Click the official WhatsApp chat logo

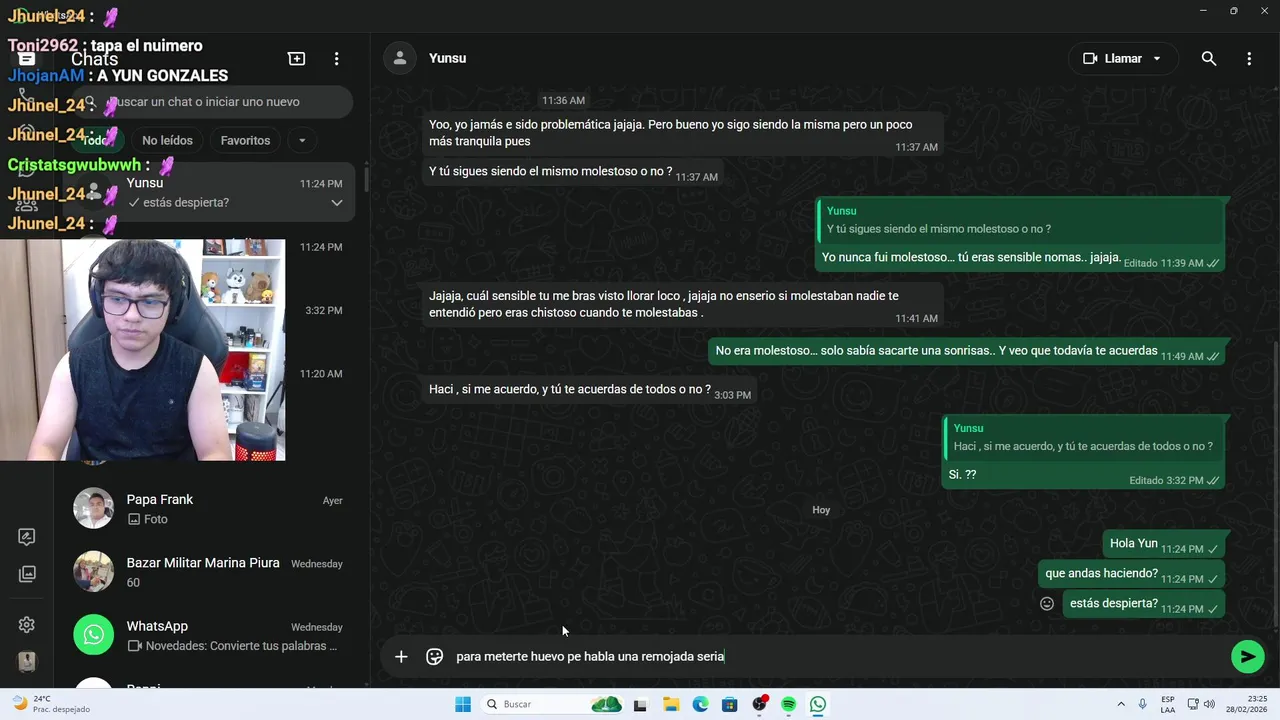click(93, 635)
